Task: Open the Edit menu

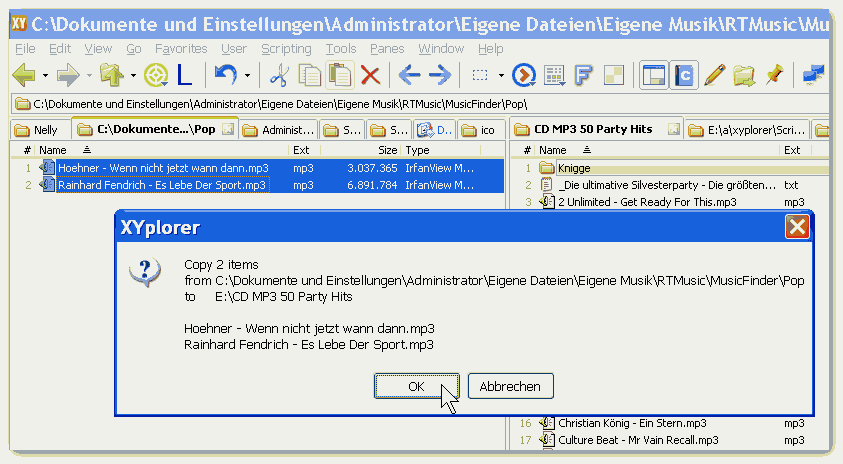Action: 60,49
